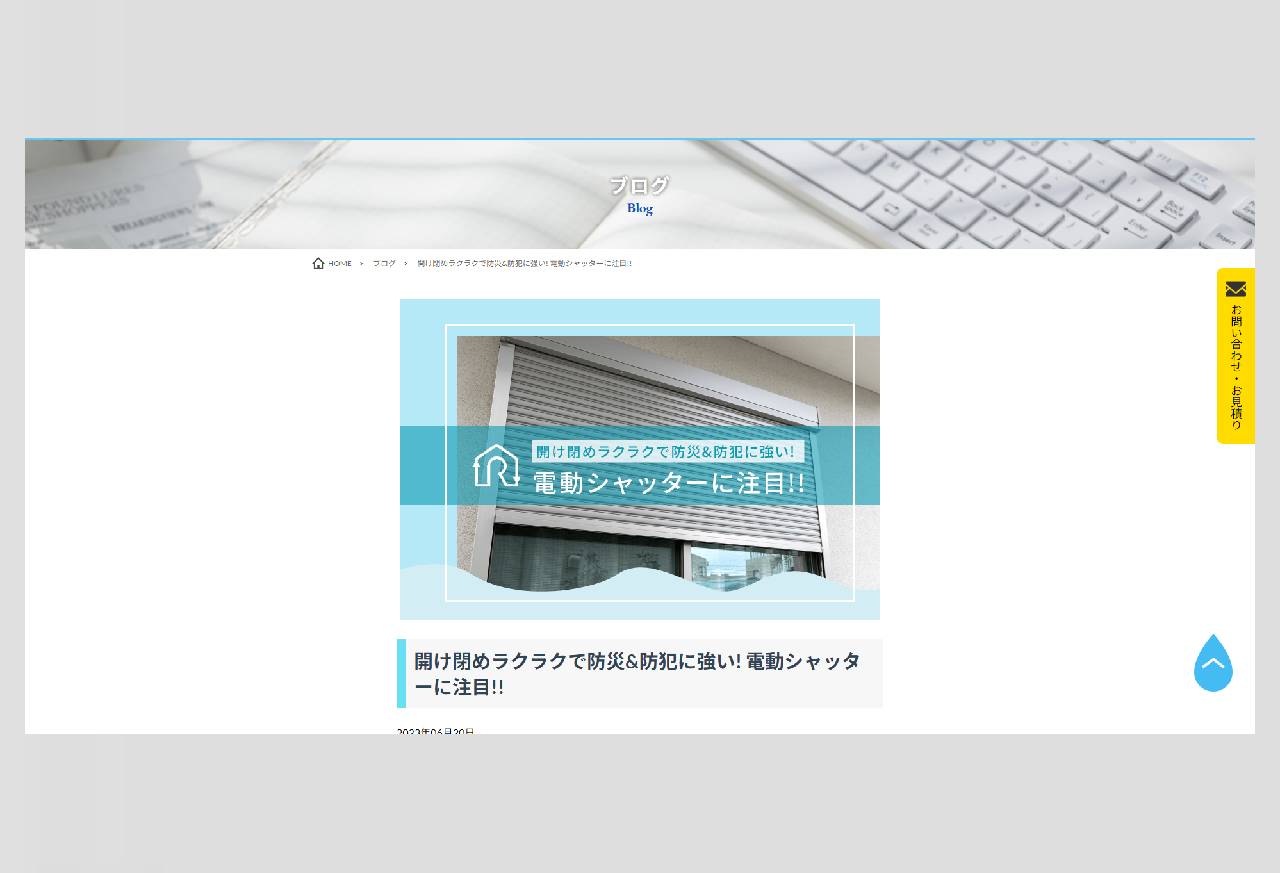Open the HOME breadcrumb link
1280x873 pixels.
click(340, 264)
